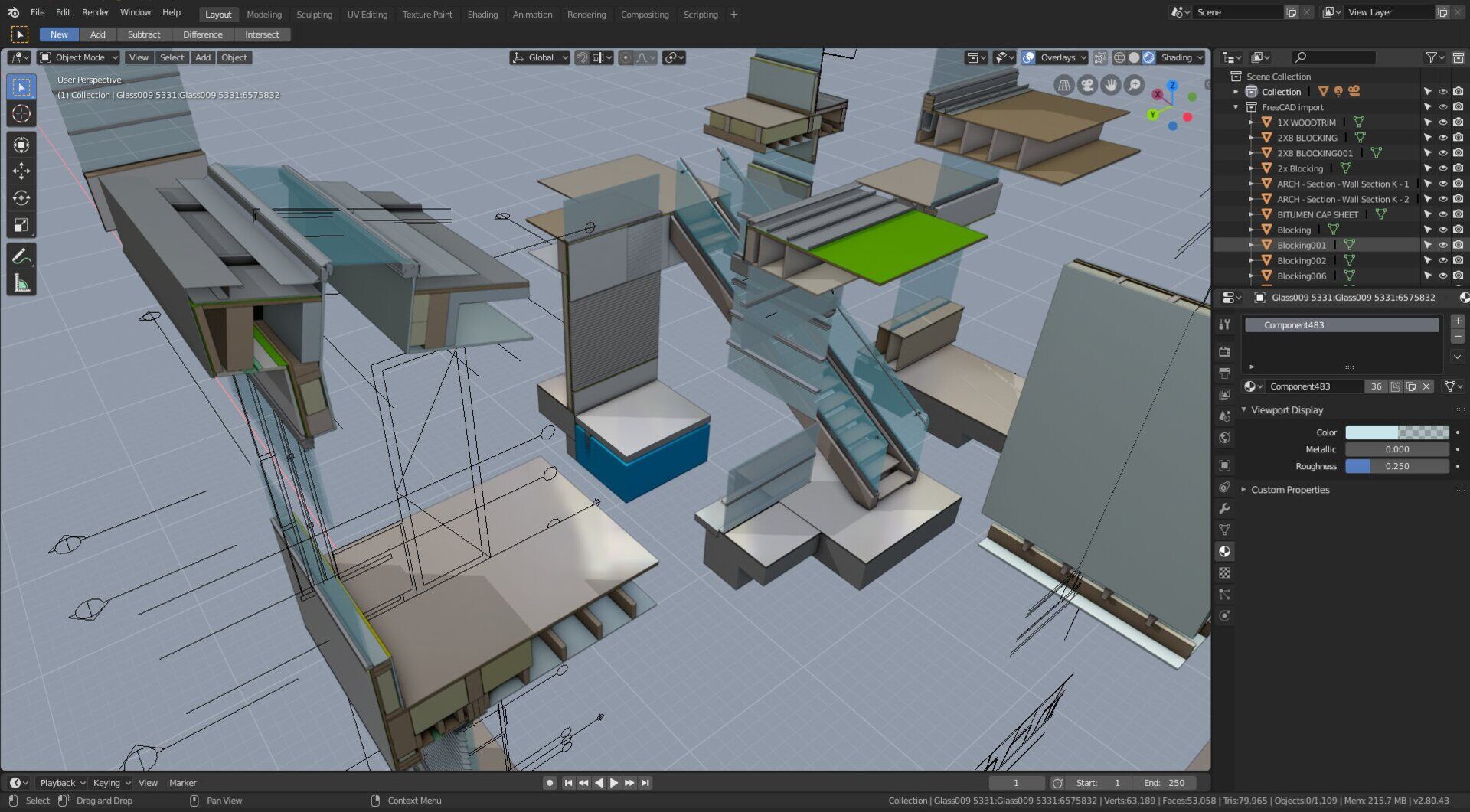Viewport: 1470px width, 812px height.
Task: Switch to the Shading workspace tab
Action: tap(482, 14)
